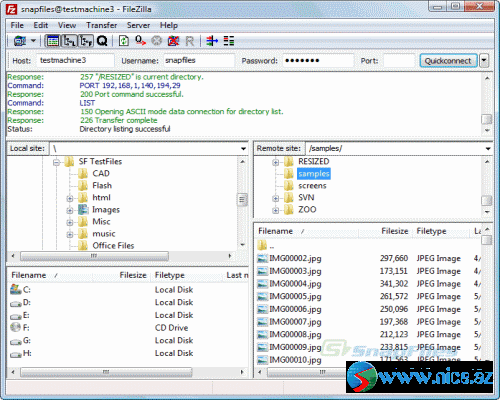Open the File menu

point(17,25)
